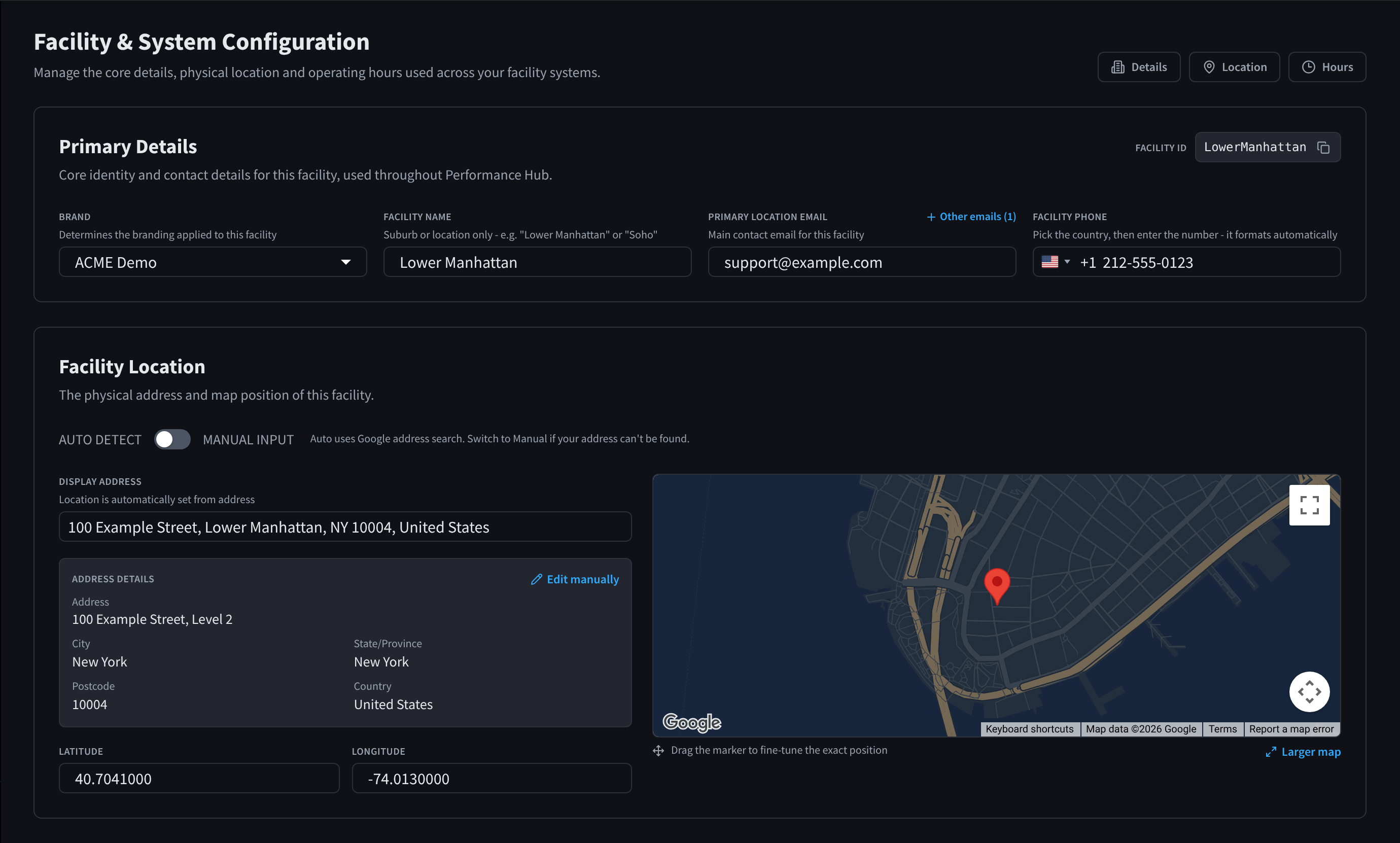The height and width of the screenshot is (843, 1400).
Task: Click Edit manually link
Action: tap(575, 579)
